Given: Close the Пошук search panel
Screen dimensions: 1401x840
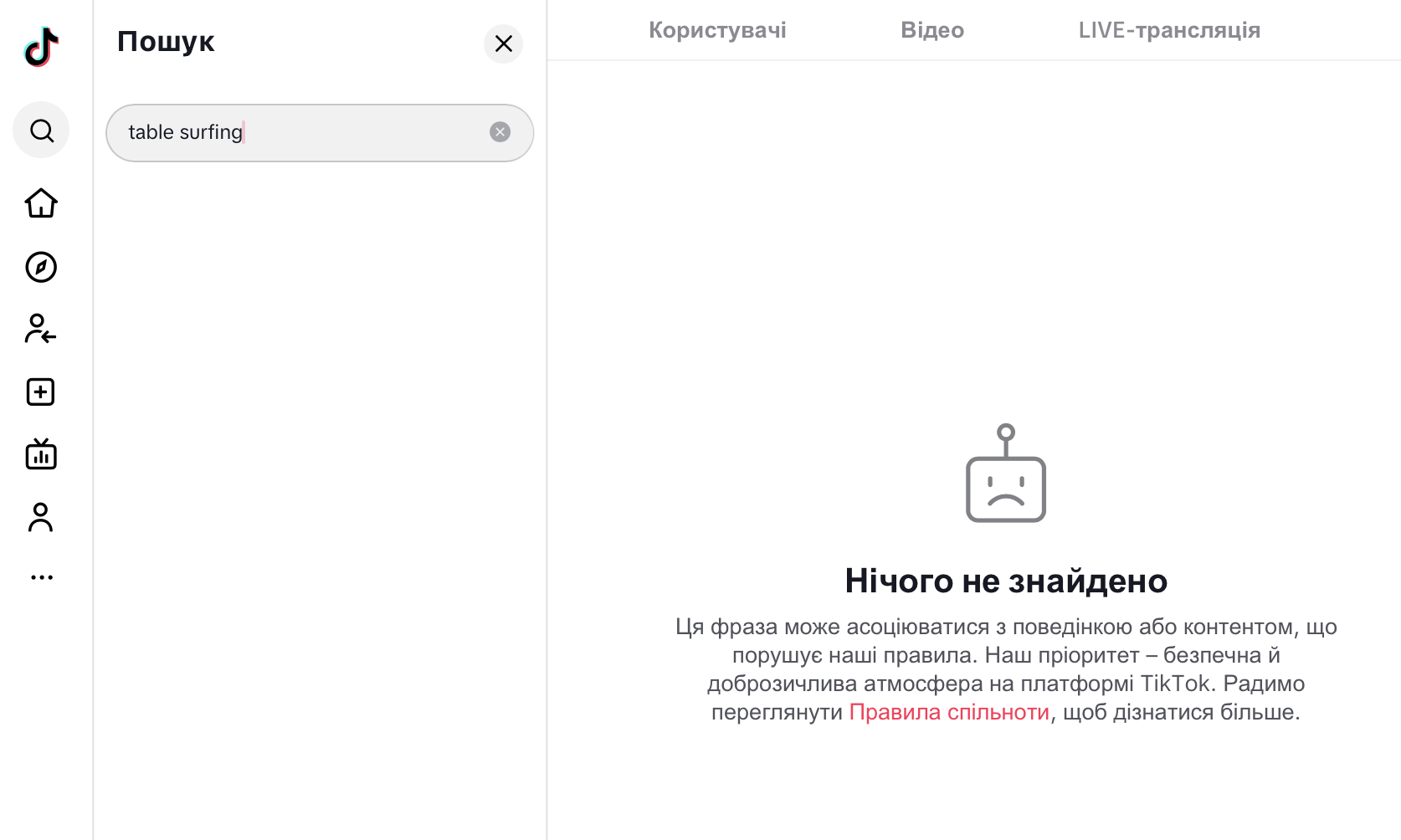Looking at the screenshot, I should point(503,44).
